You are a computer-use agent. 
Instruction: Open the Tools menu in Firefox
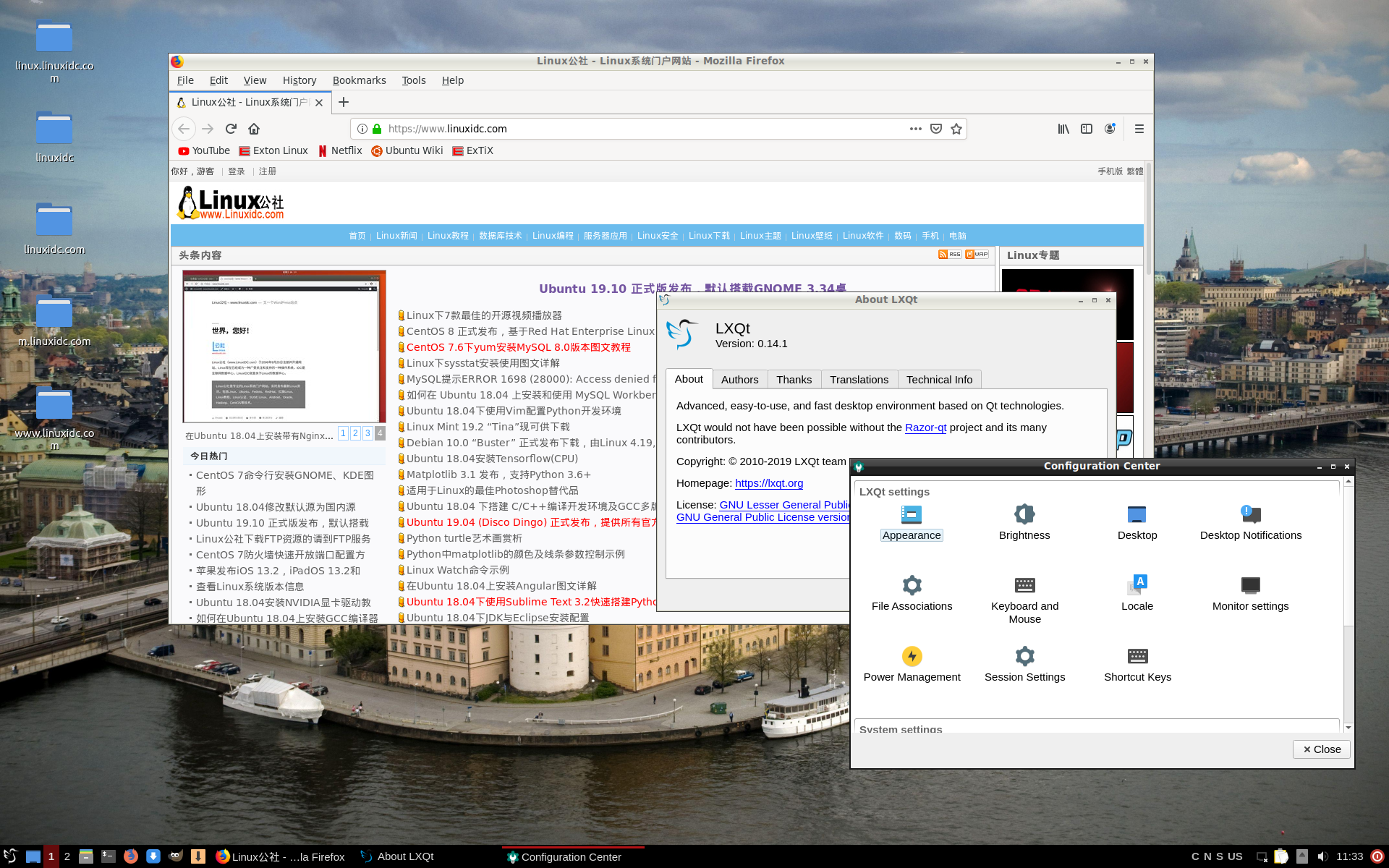pyautogui.click(x=414, y=80)
